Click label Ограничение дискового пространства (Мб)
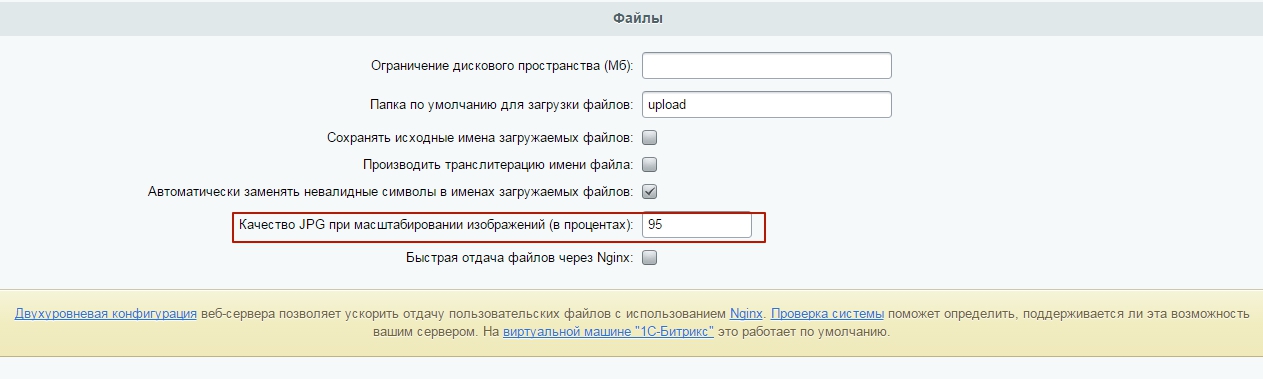The image size is (1263, 379). click(x=503, y=66)
